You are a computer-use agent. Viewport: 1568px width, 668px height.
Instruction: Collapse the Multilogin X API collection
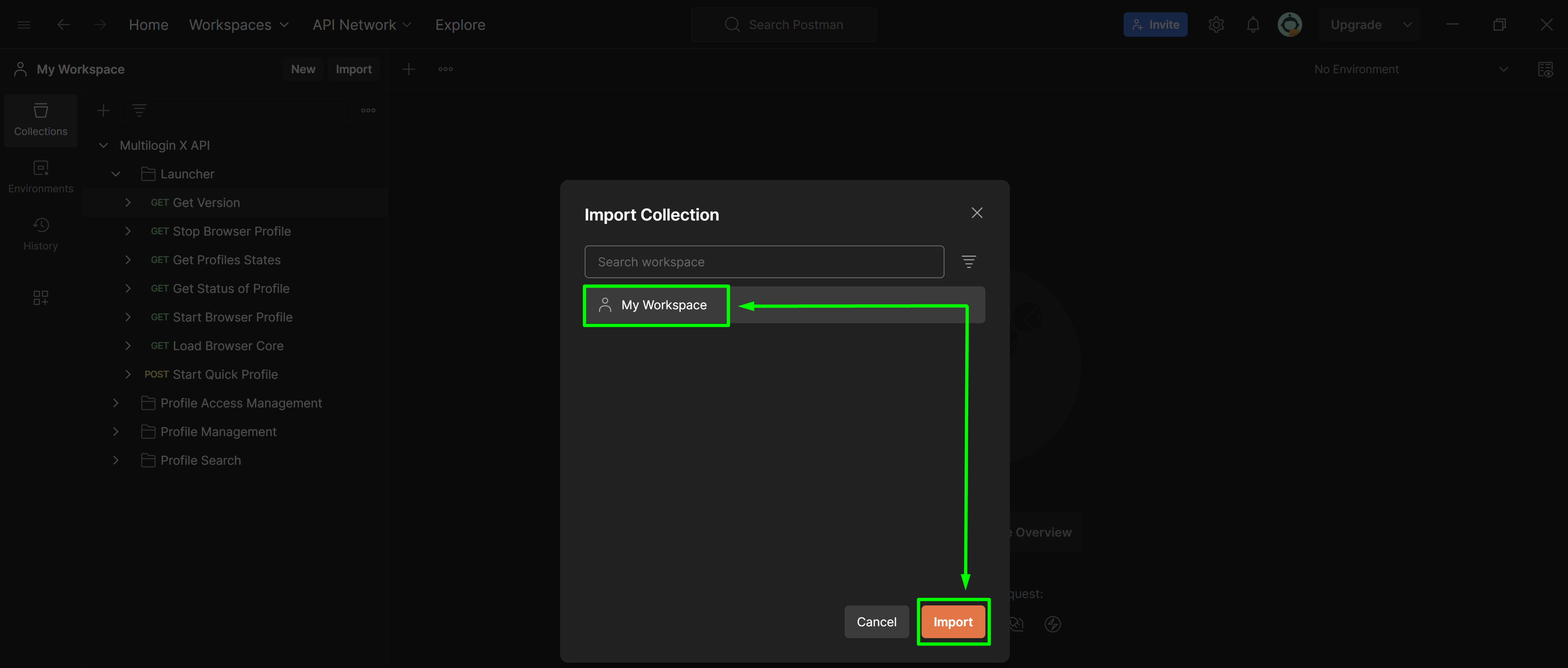(x=103, y=146)
